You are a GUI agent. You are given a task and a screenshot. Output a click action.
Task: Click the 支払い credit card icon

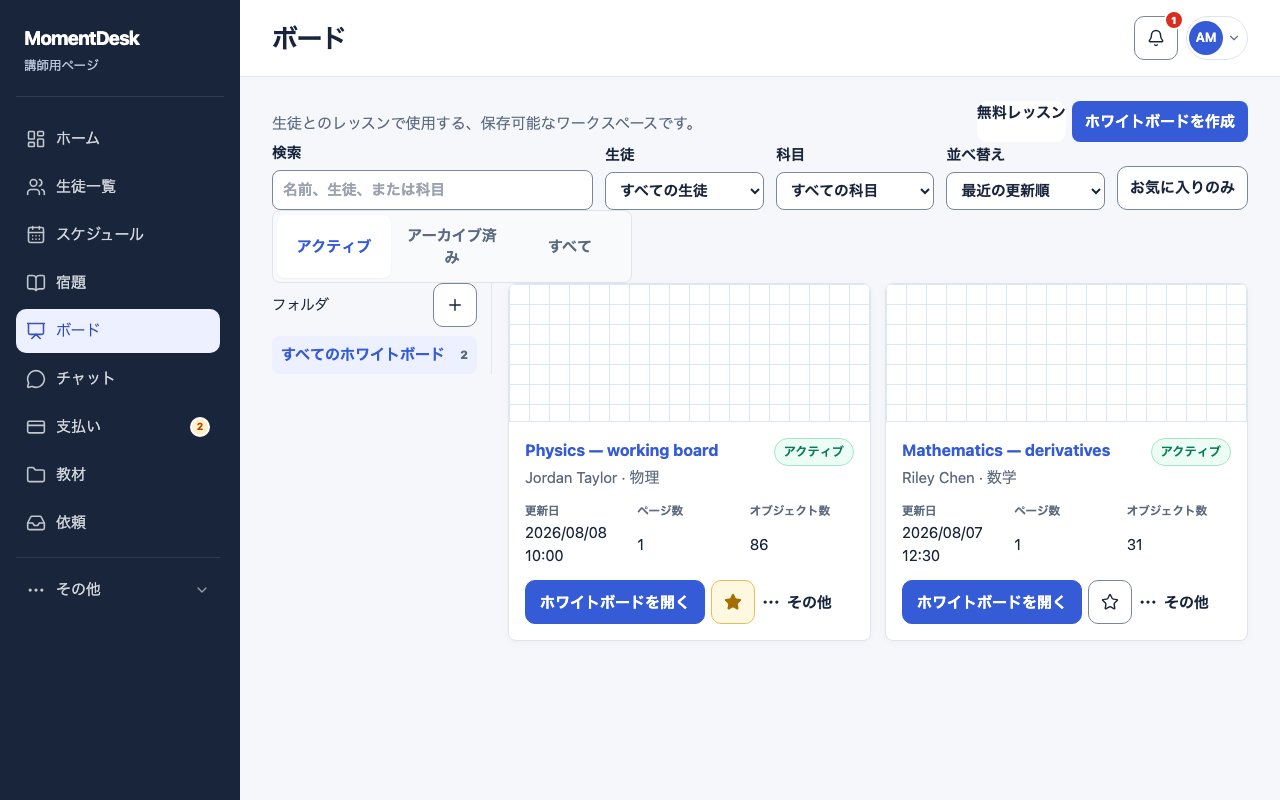coord(36,427)
